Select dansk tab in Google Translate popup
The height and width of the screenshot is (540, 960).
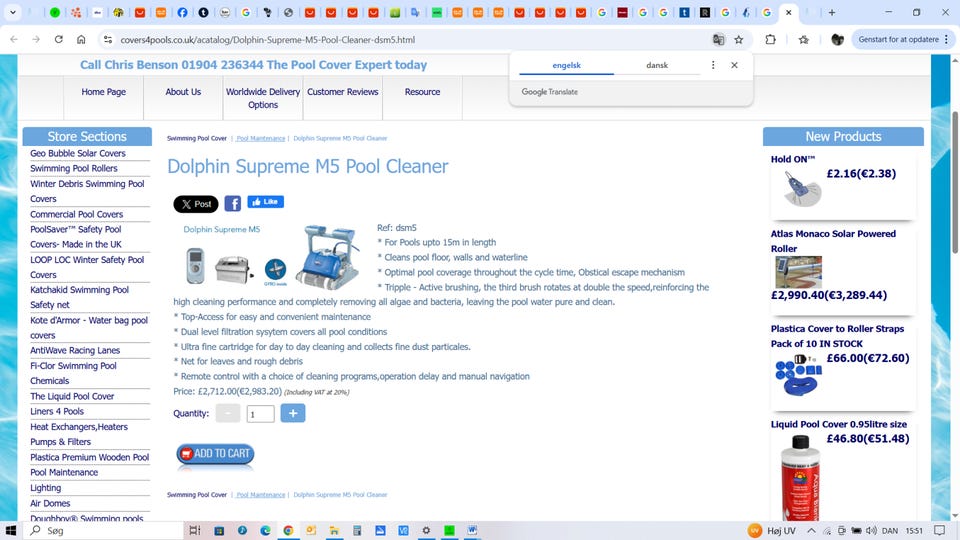(657, 65)
